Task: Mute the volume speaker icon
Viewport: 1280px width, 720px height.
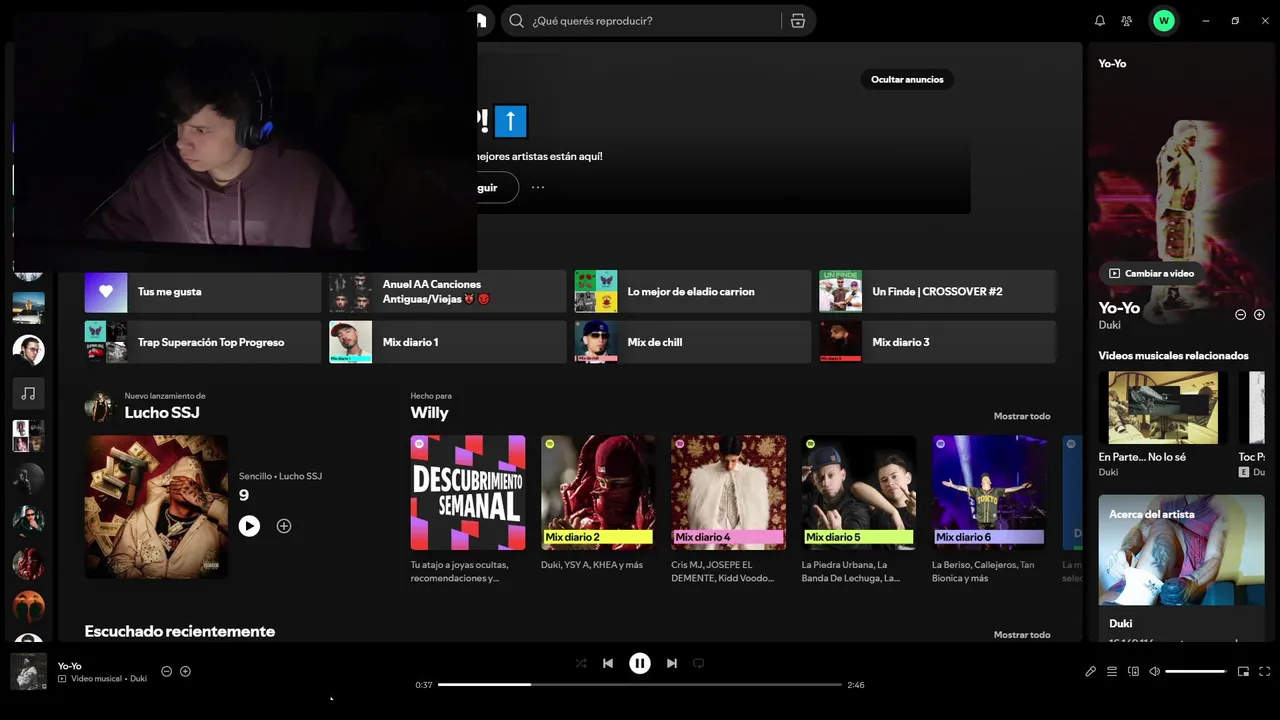Action: 1155,671
